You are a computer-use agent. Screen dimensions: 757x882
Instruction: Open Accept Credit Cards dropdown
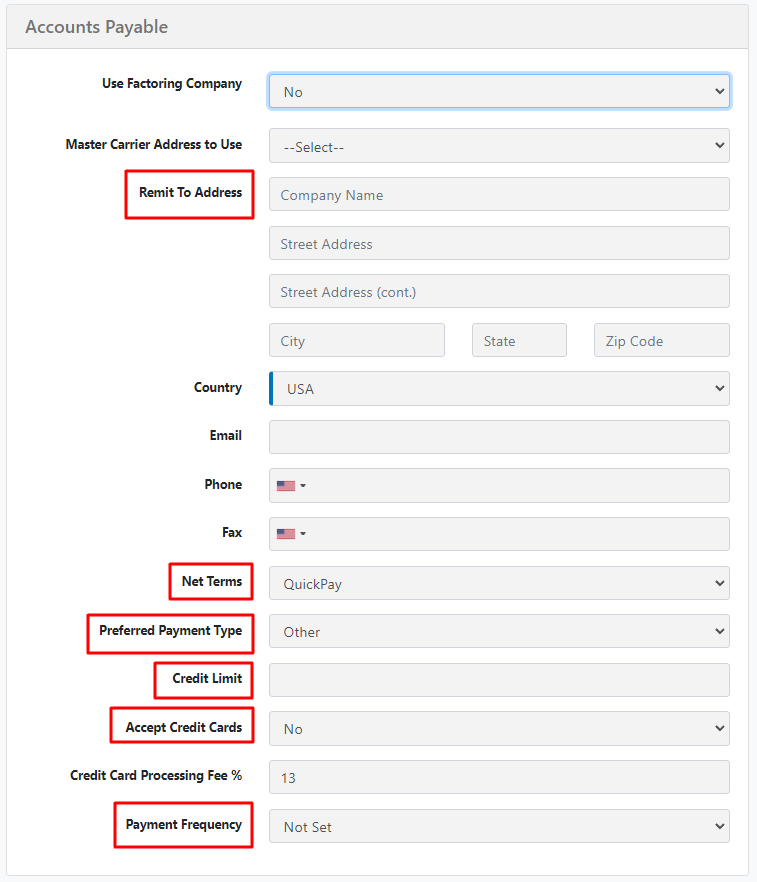pyautogui.click(x=499, y=728)
